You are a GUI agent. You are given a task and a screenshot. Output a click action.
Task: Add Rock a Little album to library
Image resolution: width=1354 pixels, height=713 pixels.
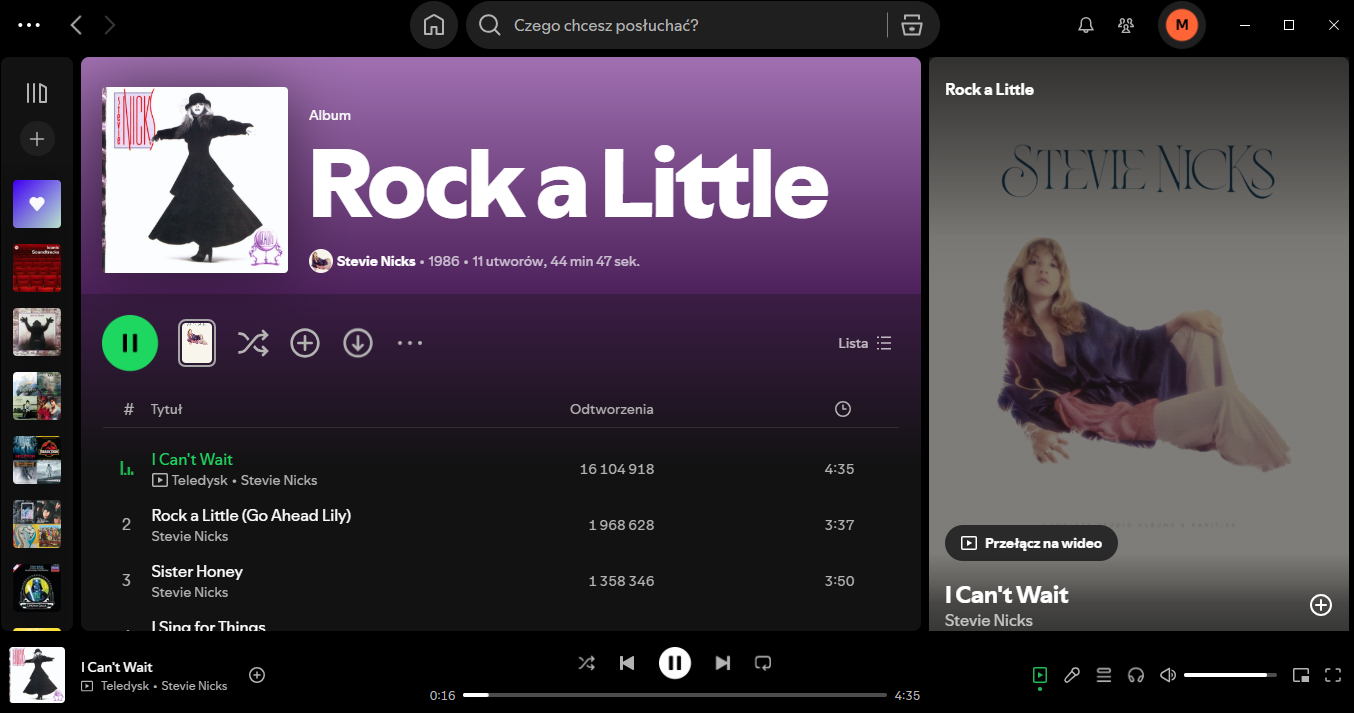coord(305,343)
